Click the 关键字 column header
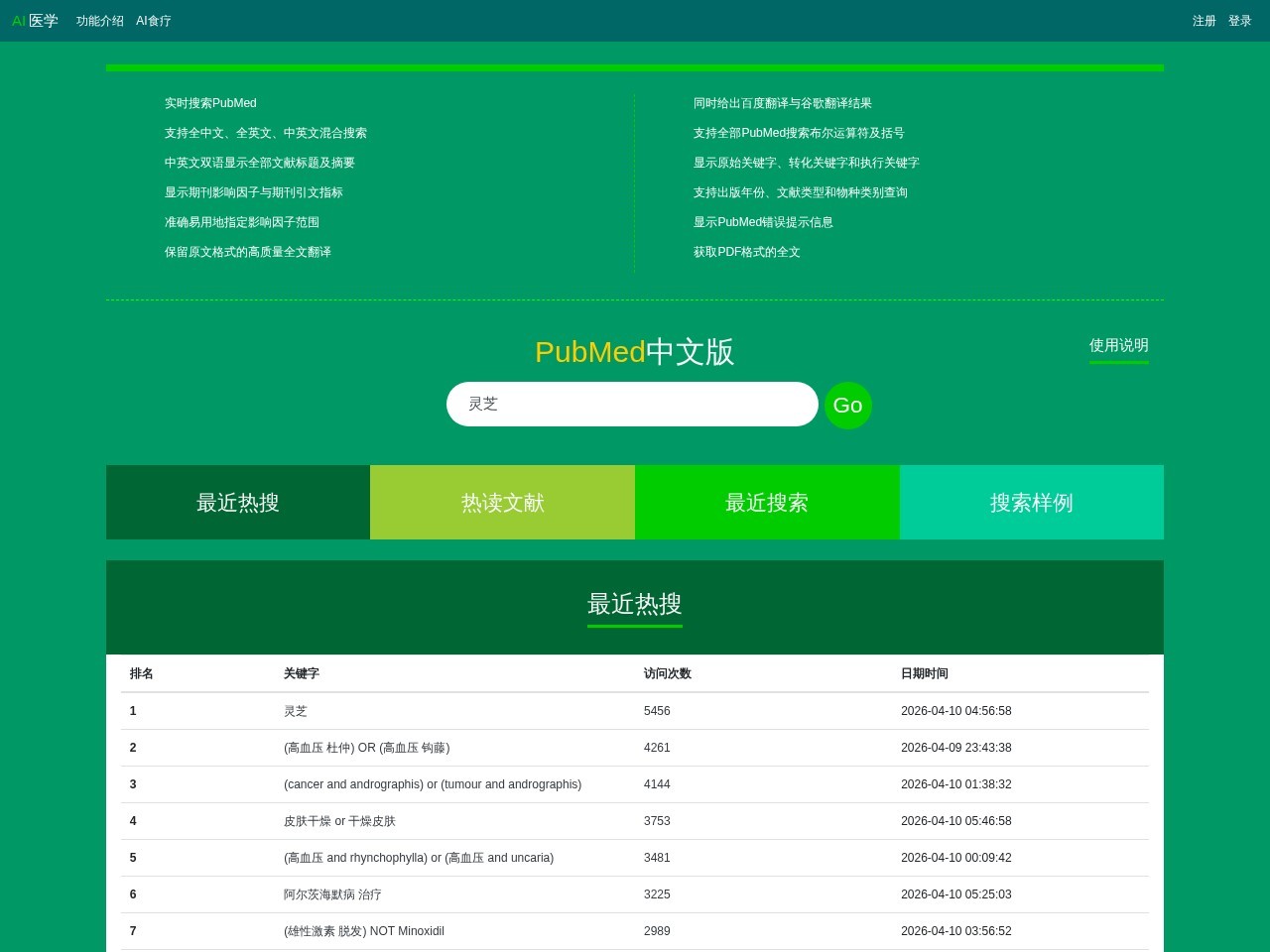 [x=302, y=673]
